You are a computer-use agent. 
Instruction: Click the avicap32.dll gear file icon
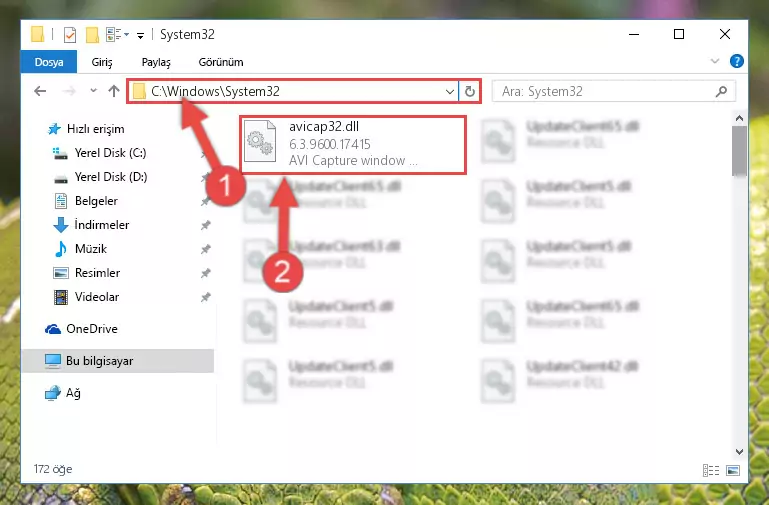pos(260,142)
